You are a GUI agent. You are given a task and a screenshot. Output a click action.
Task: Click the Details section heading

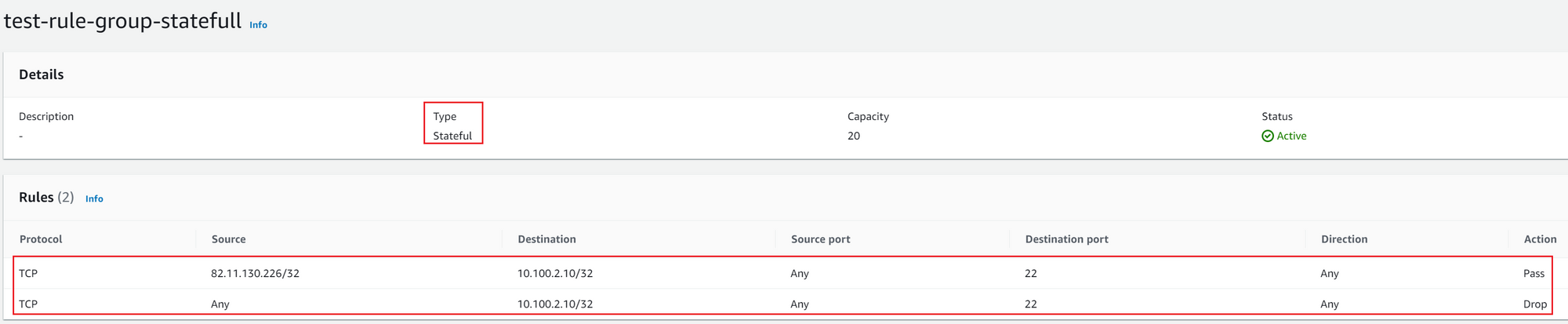tap(42, 75)
